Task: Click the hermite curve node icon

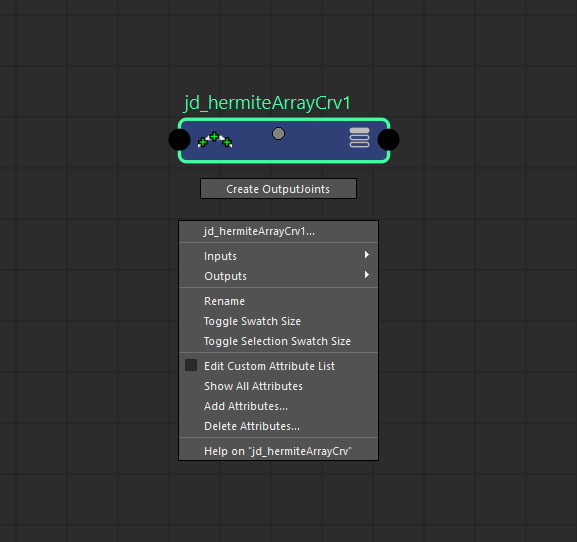Action: tap(215, 140)
